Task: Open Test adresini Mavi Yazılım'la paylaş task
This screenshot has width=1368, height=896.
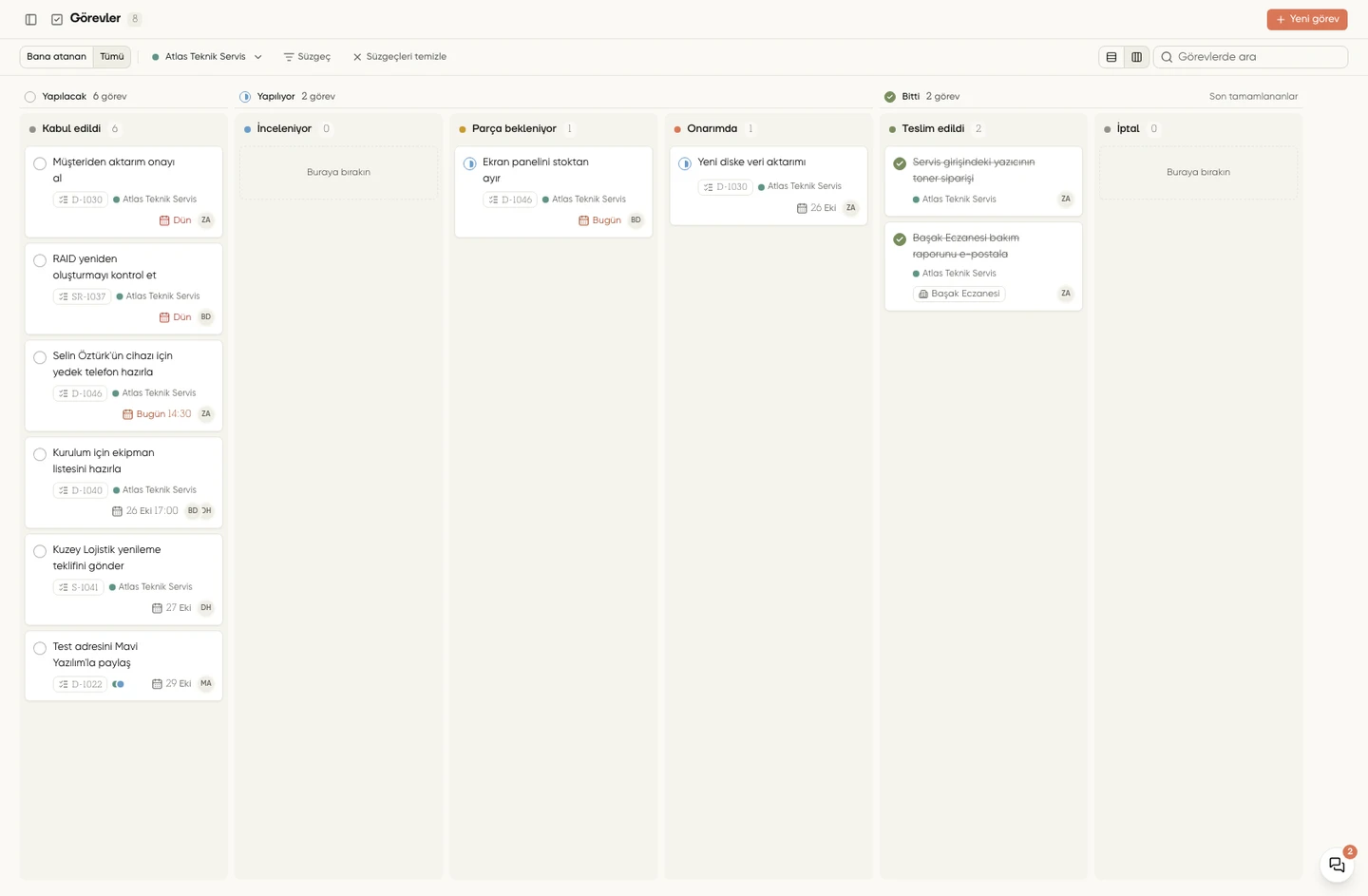Action: [x=123, y=666]
